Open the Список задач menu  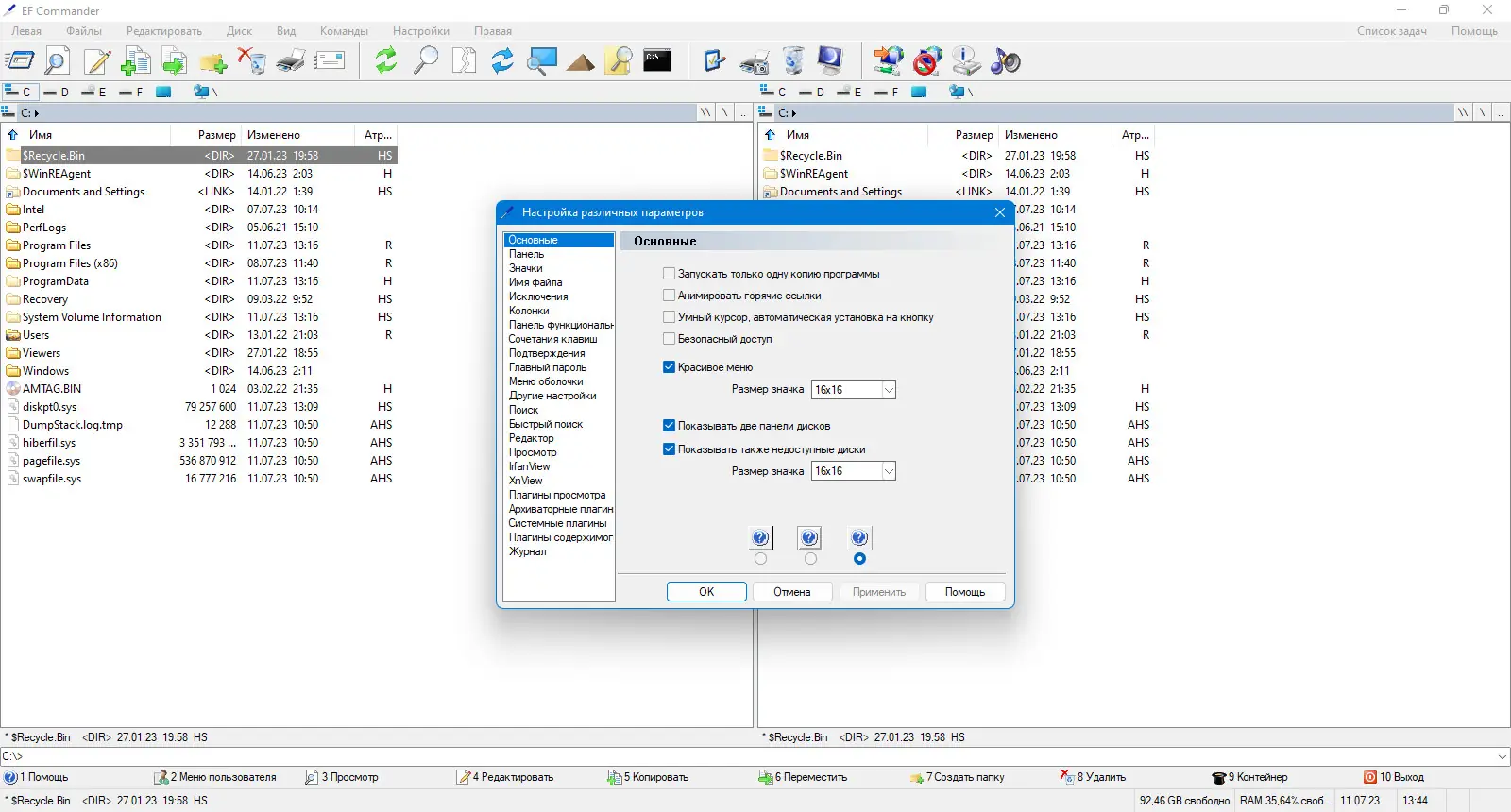point(1392,31)
